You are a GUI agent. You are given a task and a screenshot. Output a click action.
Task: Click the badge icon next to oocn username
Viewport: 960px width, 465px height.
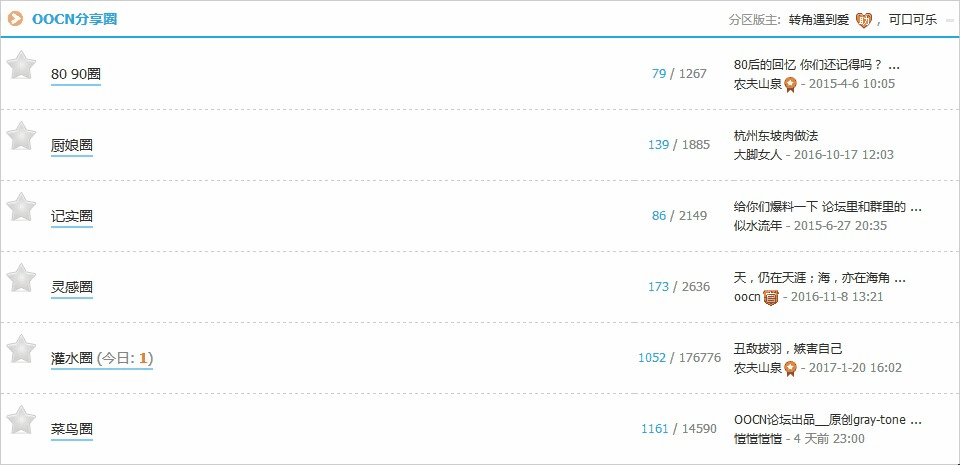(x=771, y=298)
